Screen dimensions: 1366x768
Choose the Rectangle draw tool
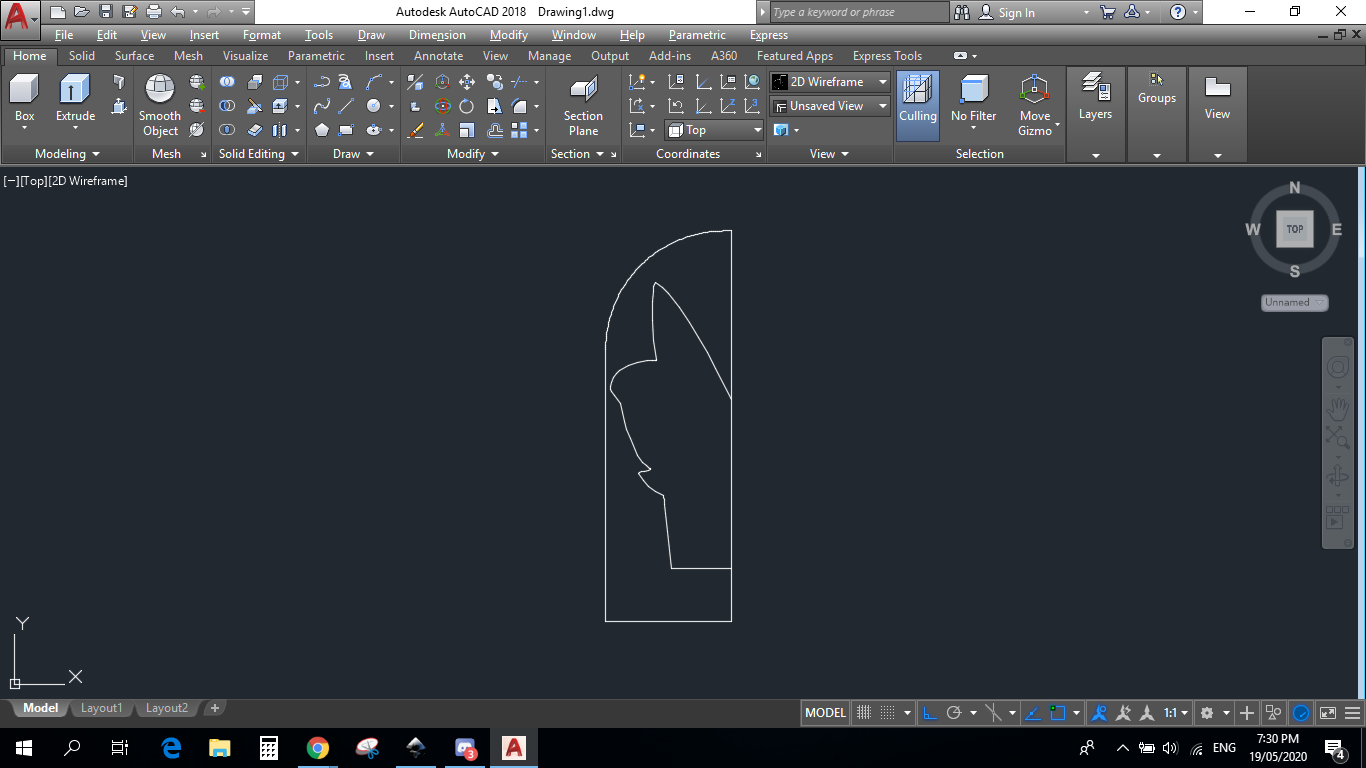346,130
